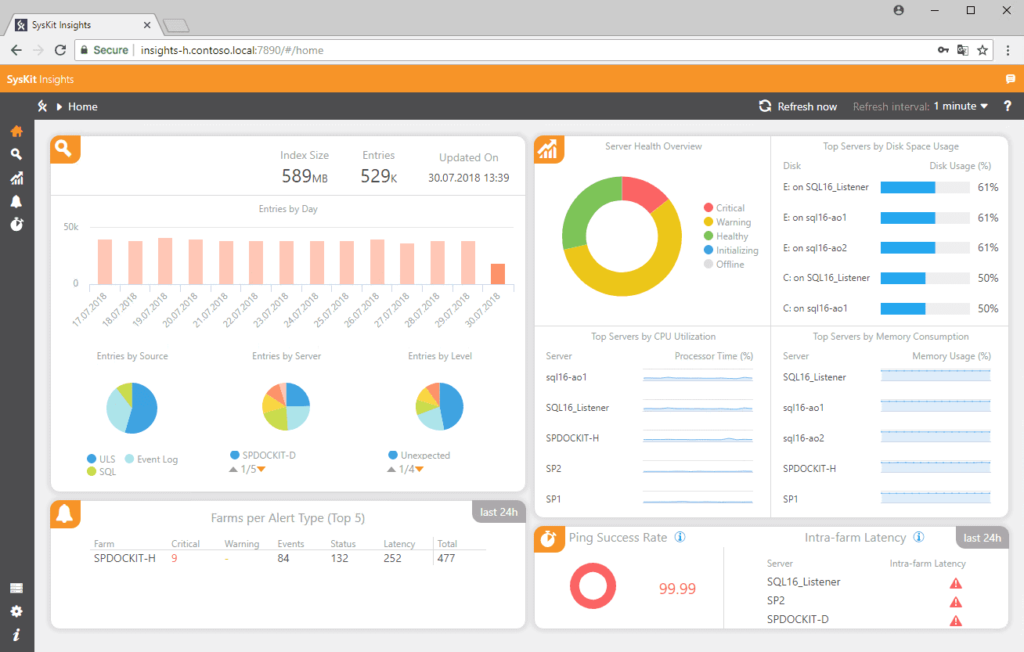
Task: Click Refresh now
Action: pyautogui.click(x=797, y=106)
